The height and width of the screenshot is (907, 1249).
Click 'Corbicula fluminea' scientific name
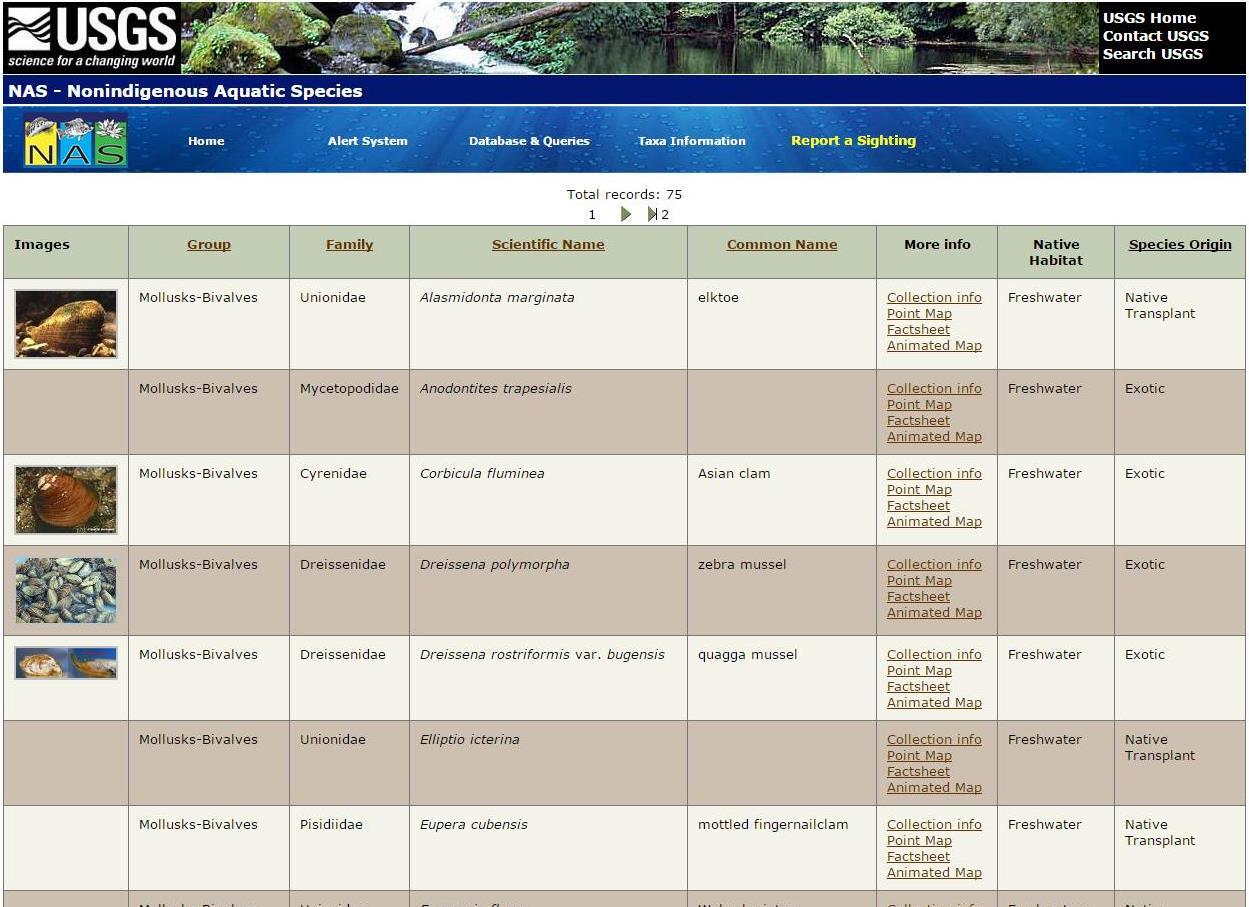482,473
